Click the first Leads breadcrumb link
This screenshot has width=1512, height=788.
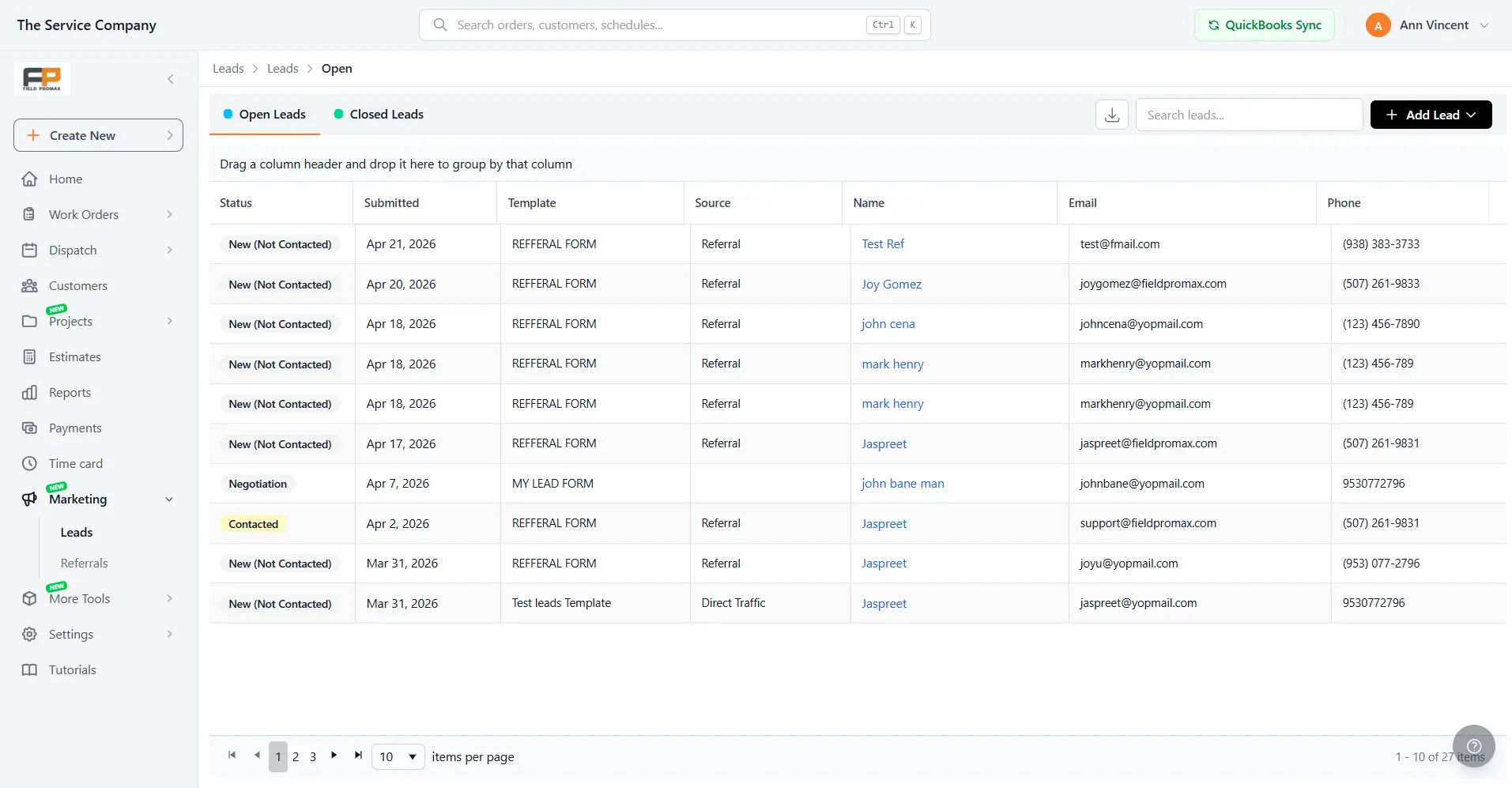(228, 69)
